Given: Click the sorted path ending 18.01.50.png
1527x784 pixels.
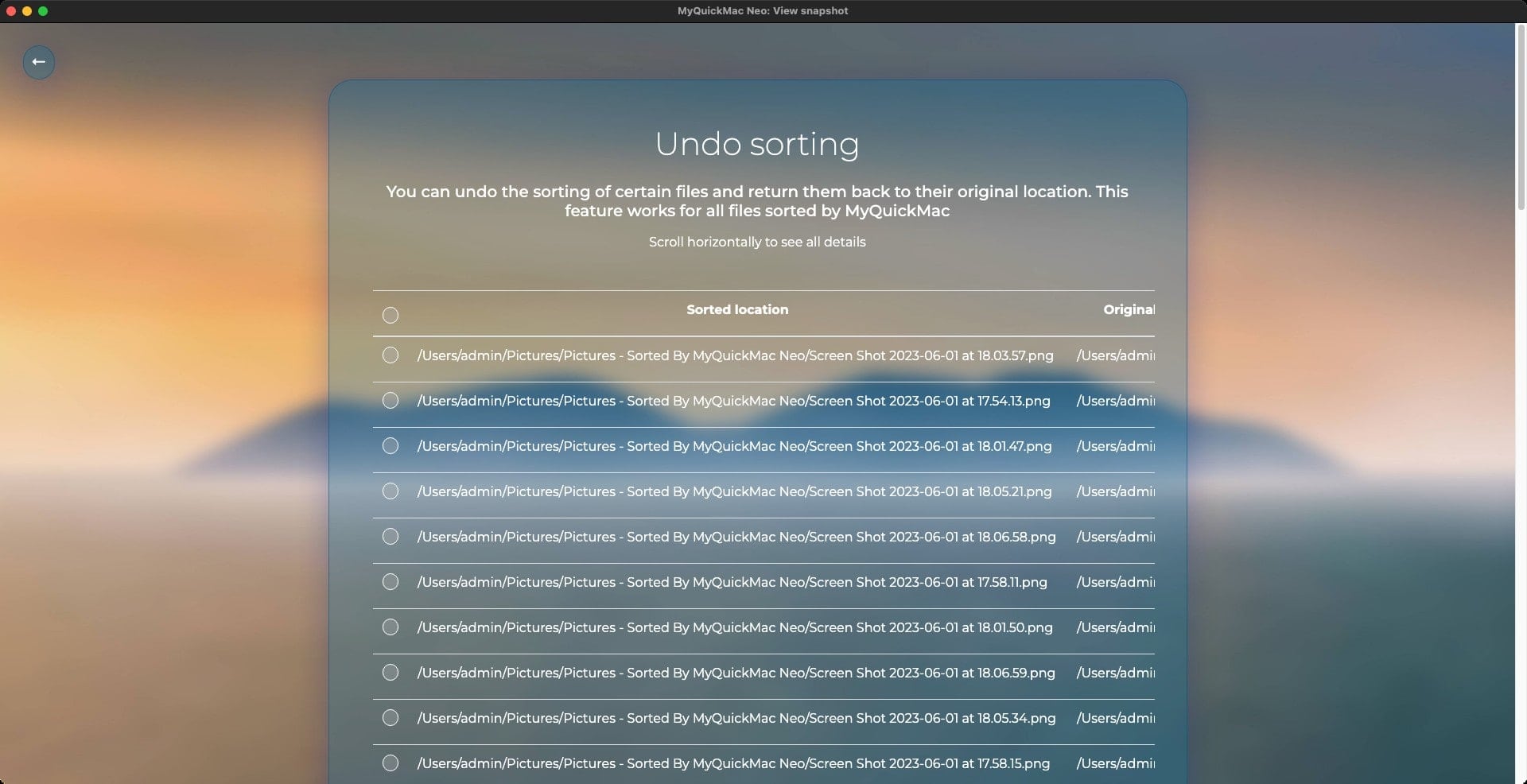Looking at the screenshot, I should [735, 627].
